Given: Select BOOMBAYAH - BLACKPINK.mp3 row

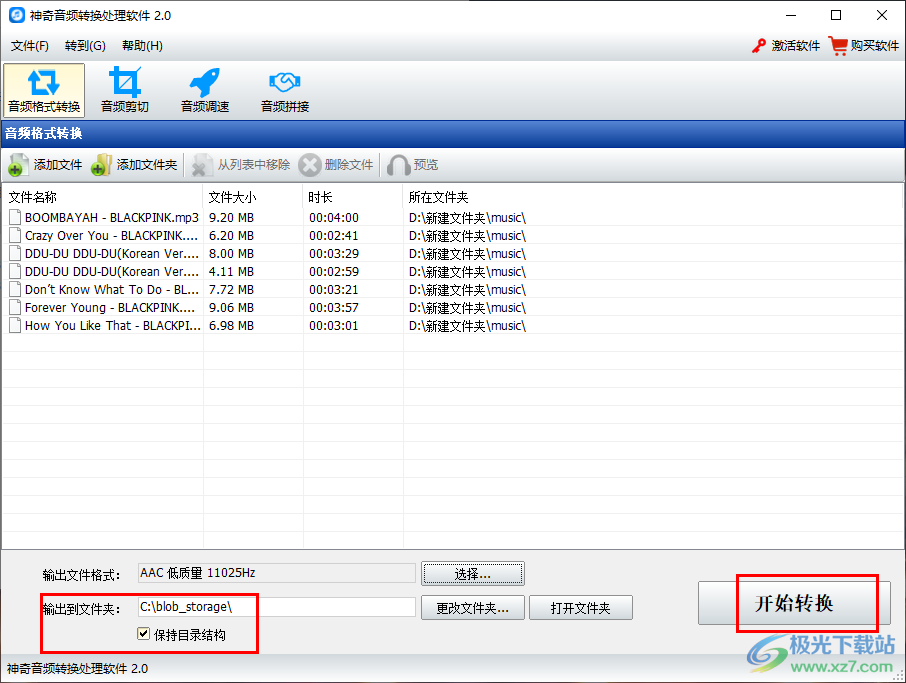Looking at the screenshot, I should pyautogui.click(x=452, y=218).
